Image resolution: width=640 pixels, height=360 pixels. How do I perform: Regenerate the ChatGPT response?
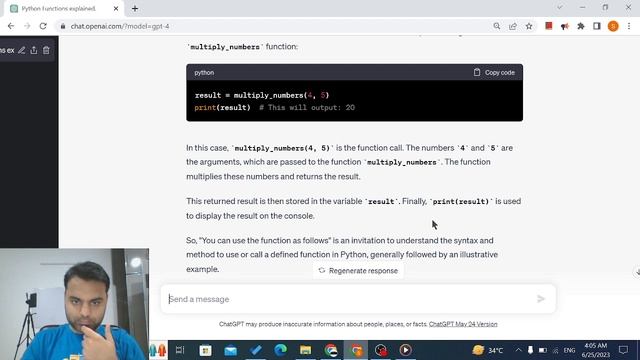tap(358, 271)
